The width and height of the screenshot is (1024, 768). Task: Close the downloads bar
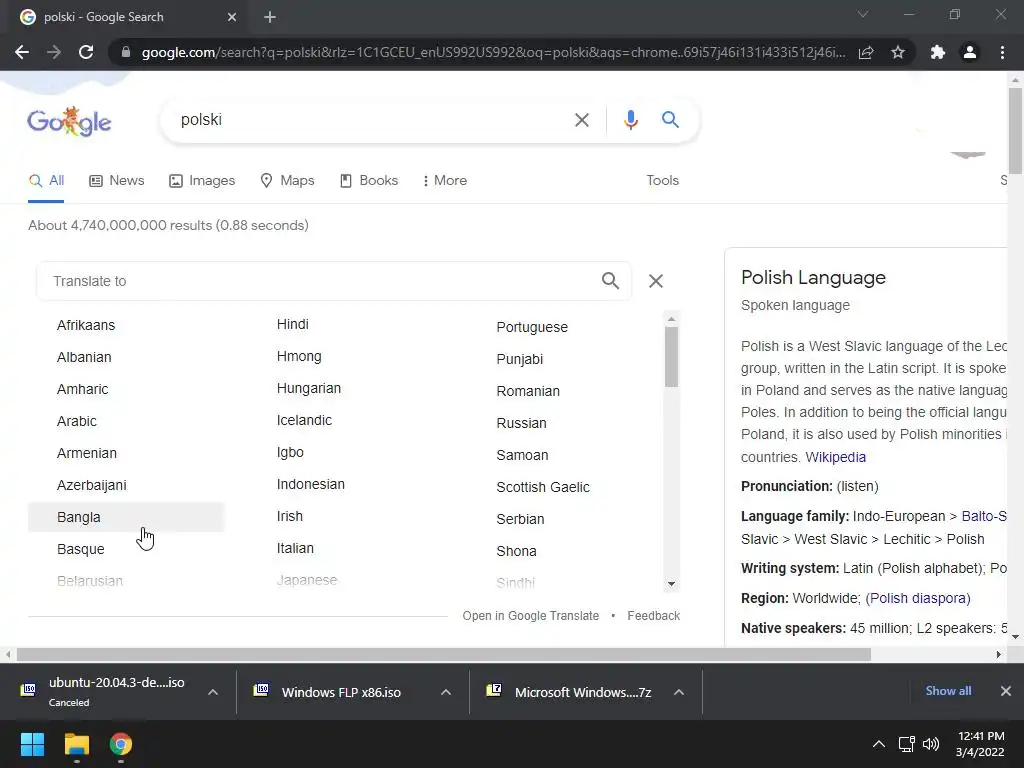point(1006,691)
